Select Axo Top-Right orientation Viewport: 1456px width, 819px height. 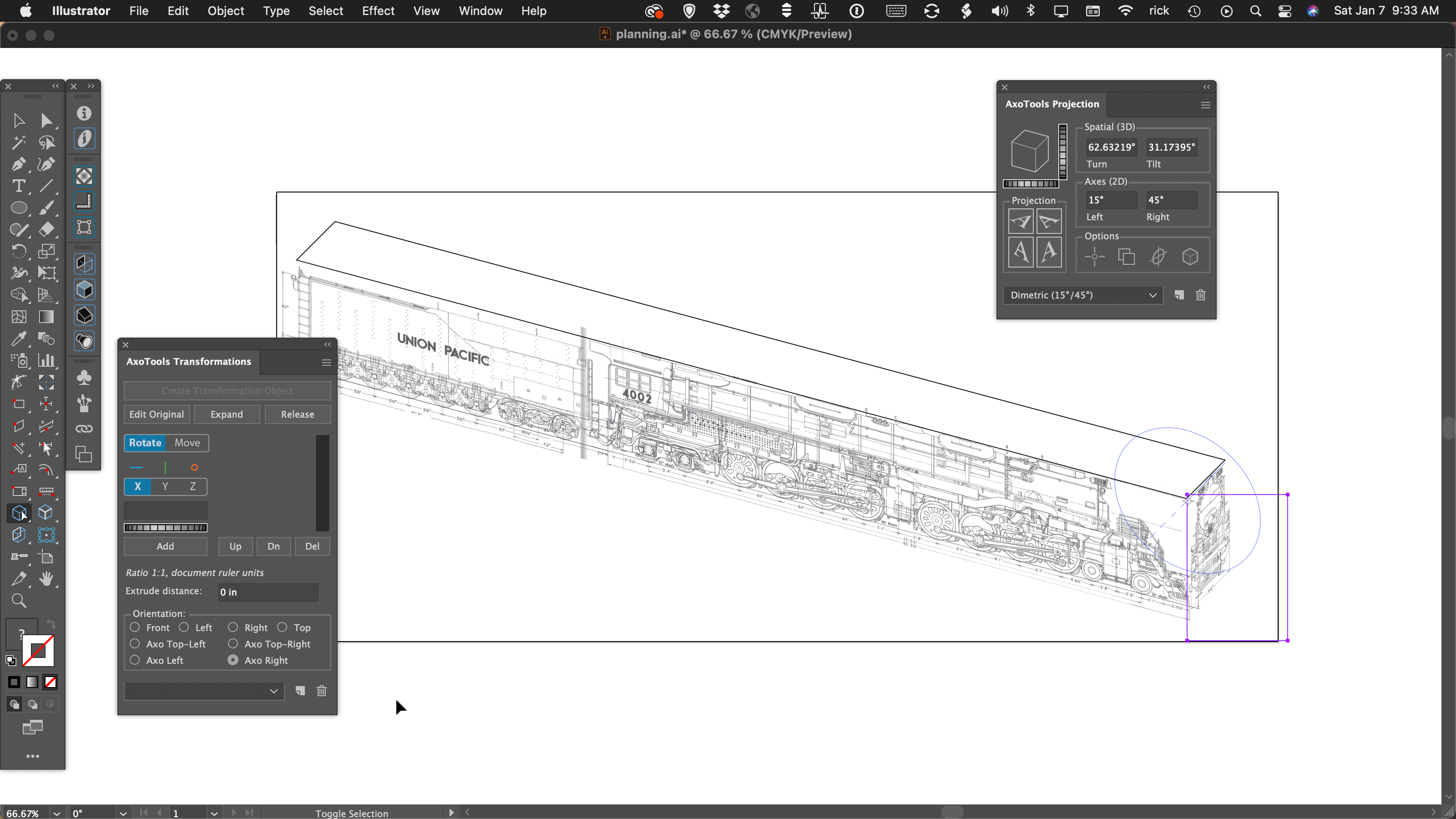pyautogui.click(x=233, y=644)
